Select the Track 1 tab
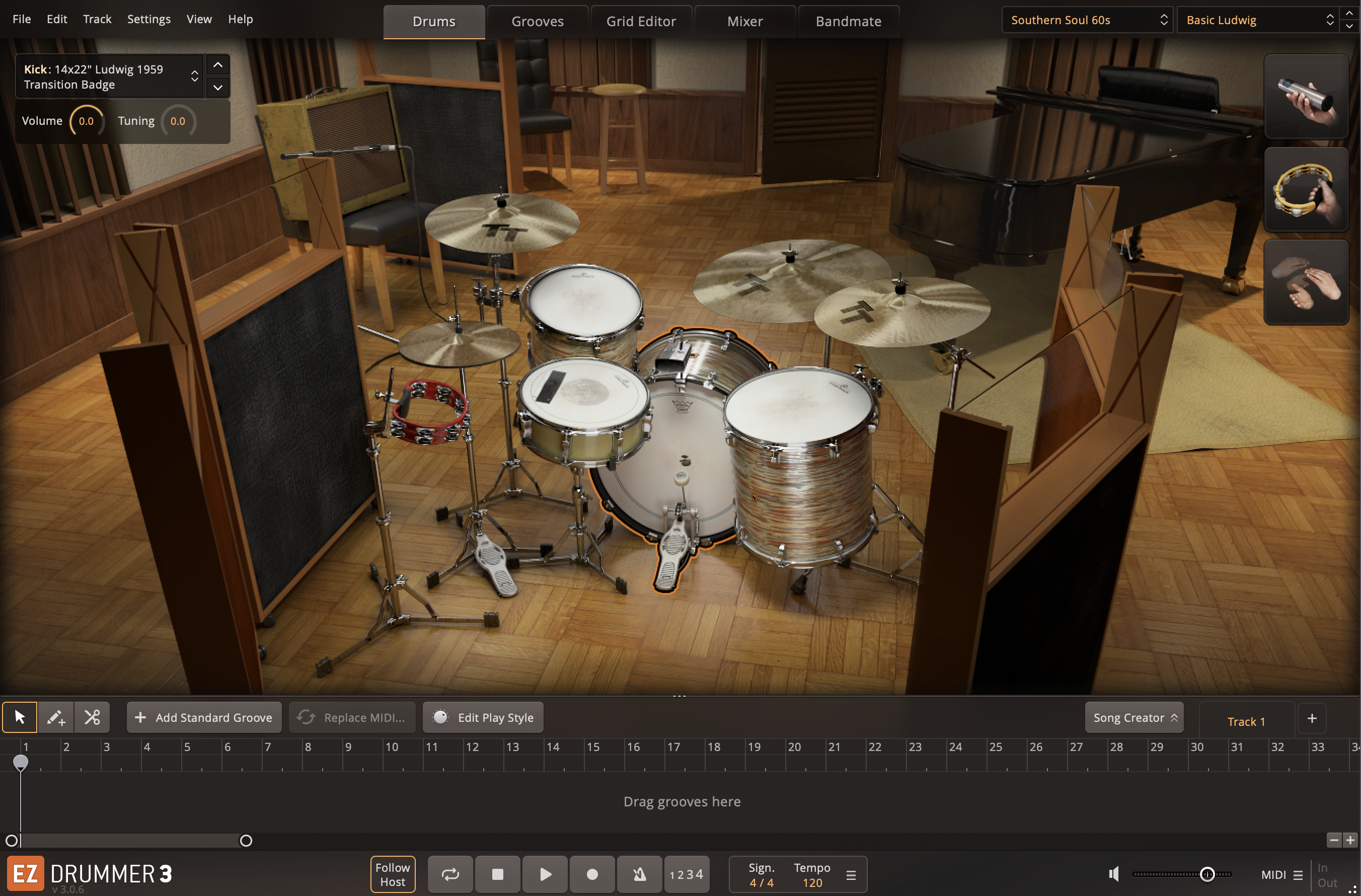Image resolution: width=1361 pixels, height=896 pixels. pyautogui.click(x=1247, y=721)
